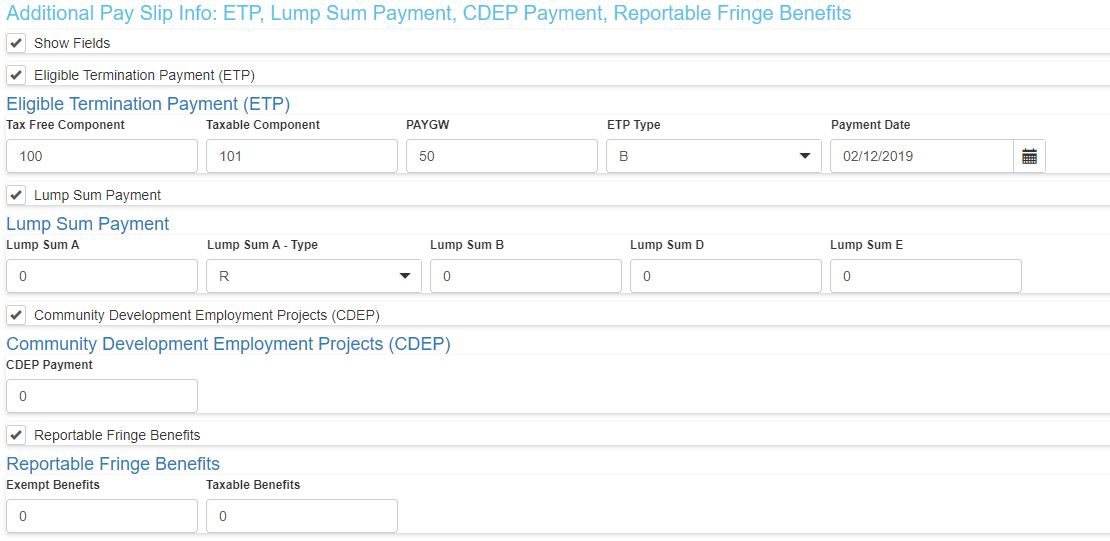Click the Lump Sum E field

[x=926, y=276]
